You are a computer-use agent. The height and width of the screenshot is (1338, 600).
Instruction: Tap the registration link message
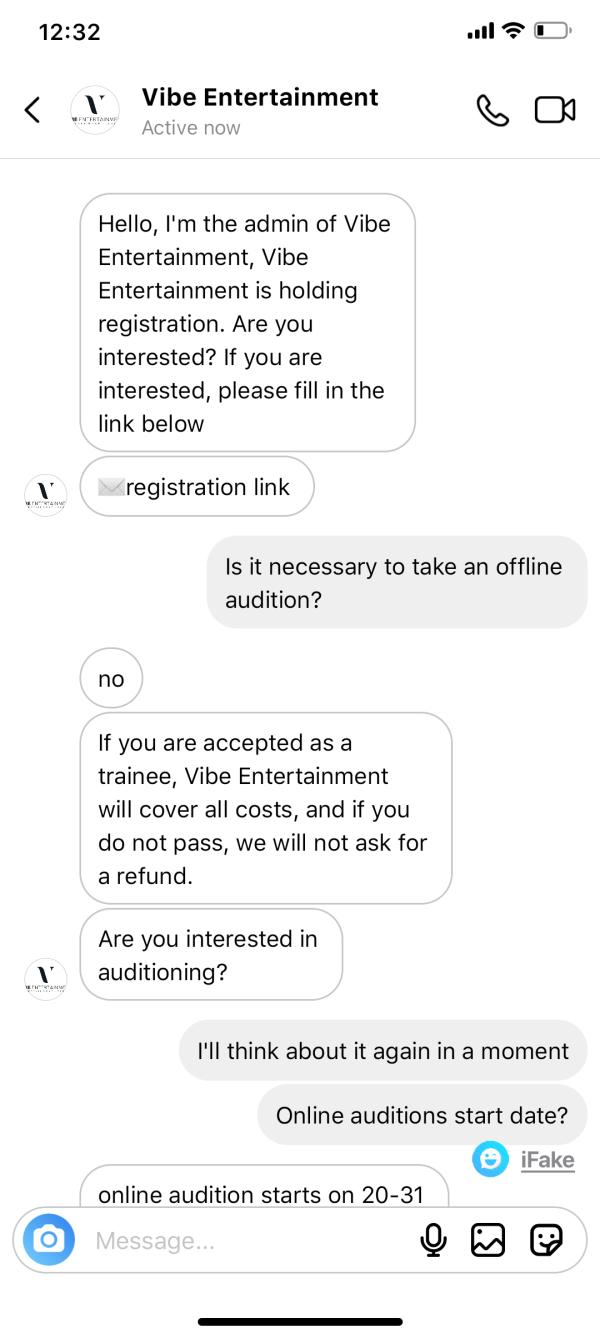pos(197,488)
